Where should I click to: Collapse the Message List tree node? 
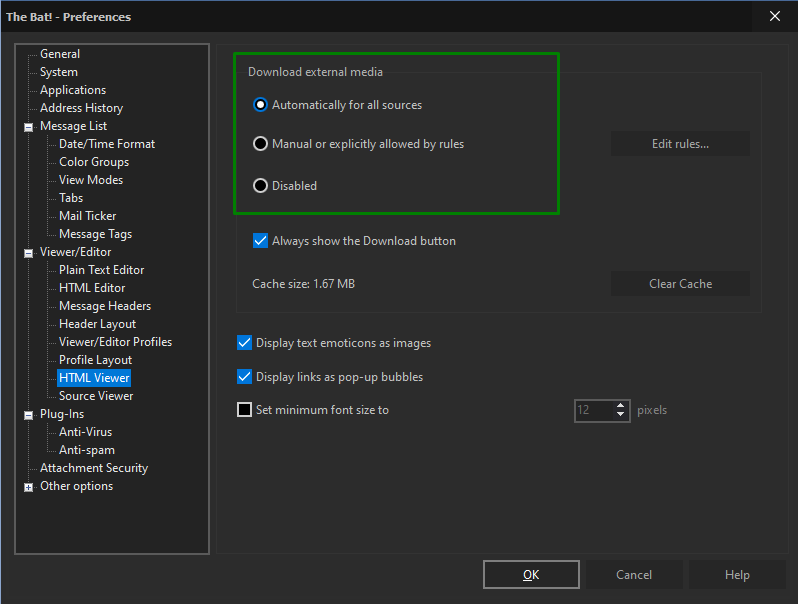(x=28, y=127)
